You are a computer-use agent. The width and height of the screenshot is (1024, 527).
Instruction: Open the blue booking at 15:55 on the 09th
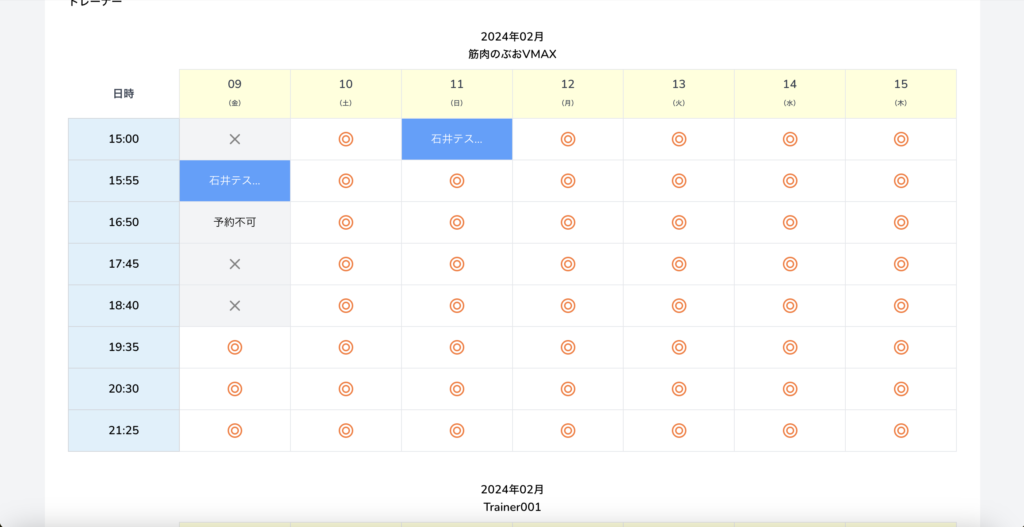pyautogui.click(x=235, y=181)
